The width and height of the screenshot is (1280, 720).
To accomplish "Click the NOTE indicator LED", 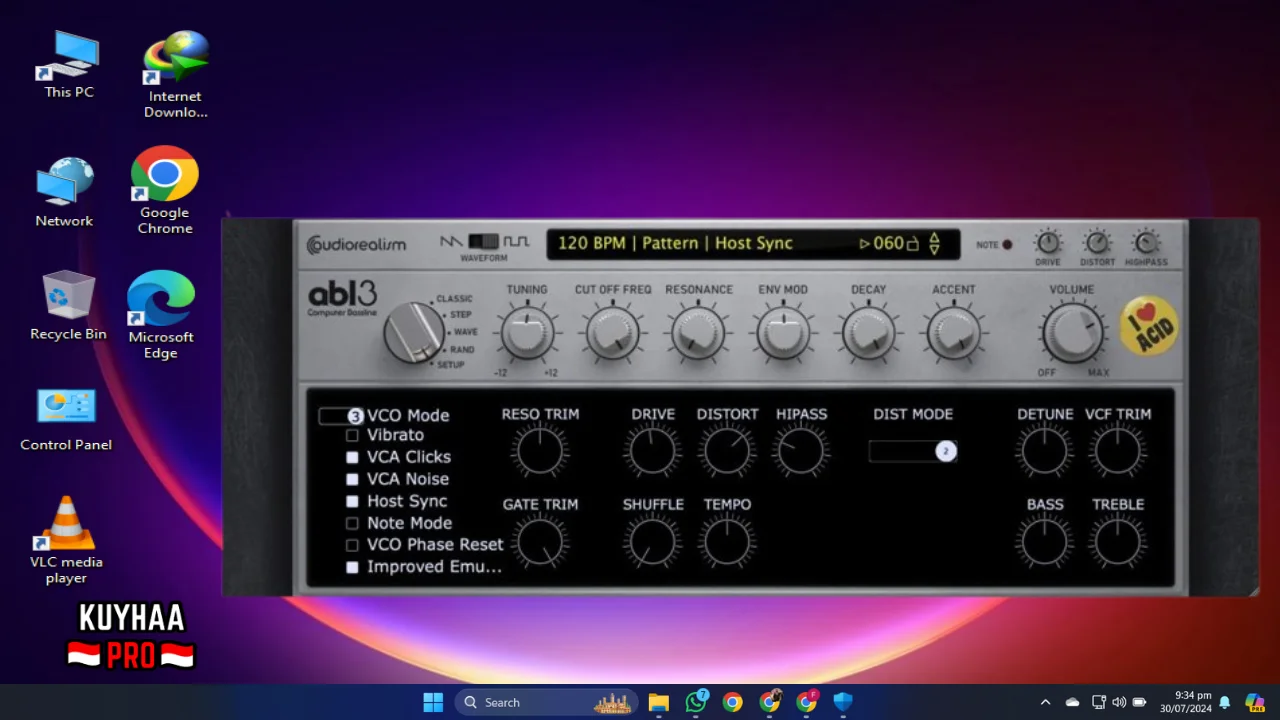I will tap(1007, 245).
